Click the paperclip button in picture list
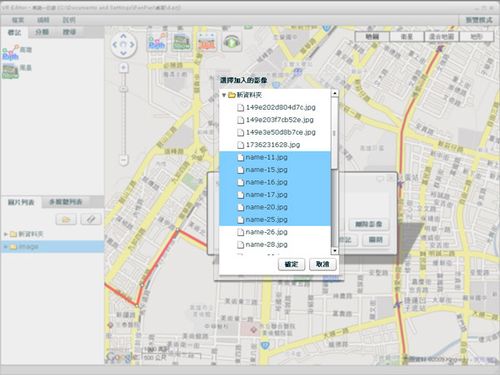 [91, 219]
